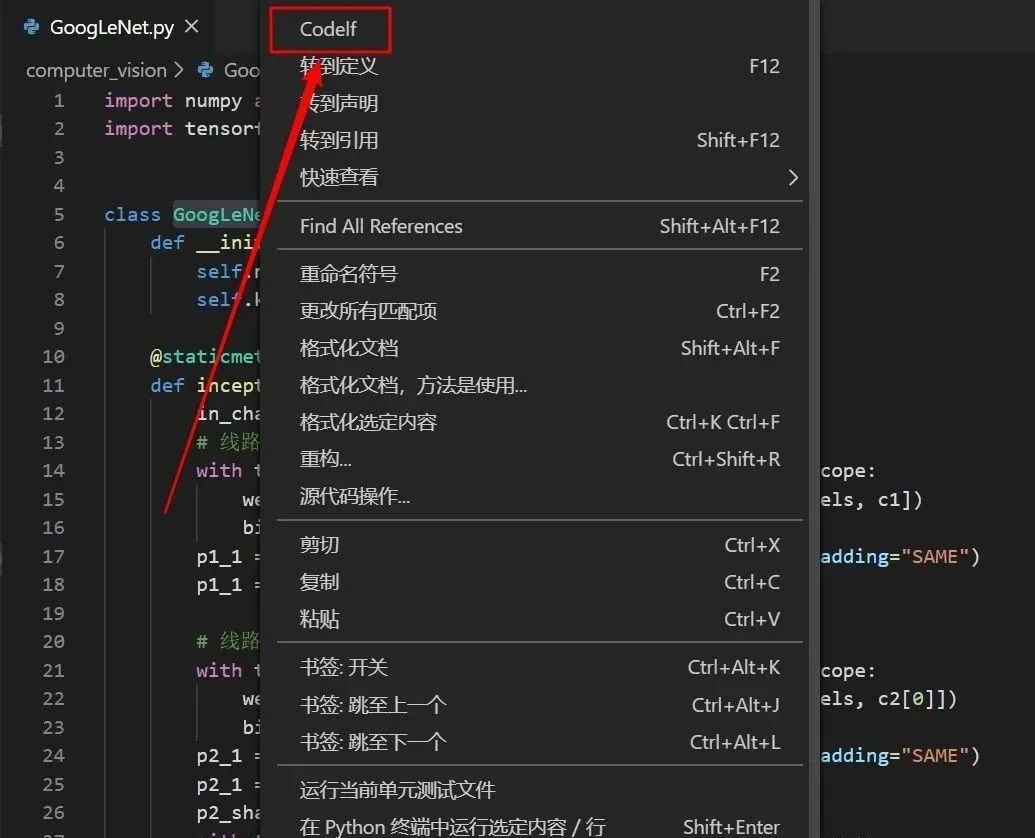Click 运行当前单元测试文件 menu entry

(539, 790)
